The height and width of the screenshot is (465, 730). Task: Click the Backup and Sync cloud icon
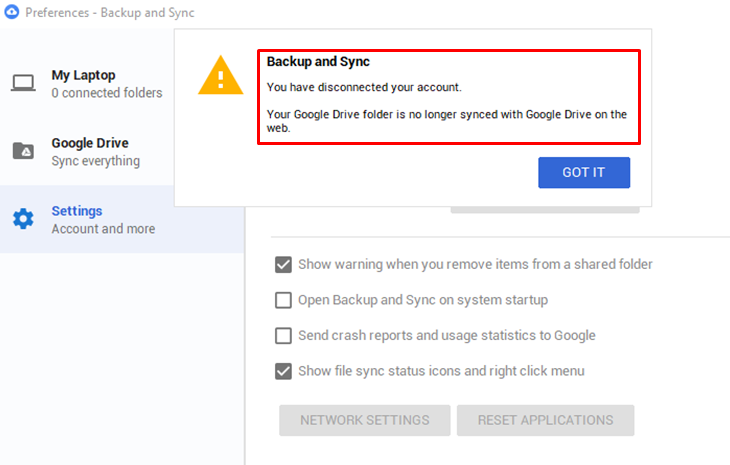tap(11, 12)
